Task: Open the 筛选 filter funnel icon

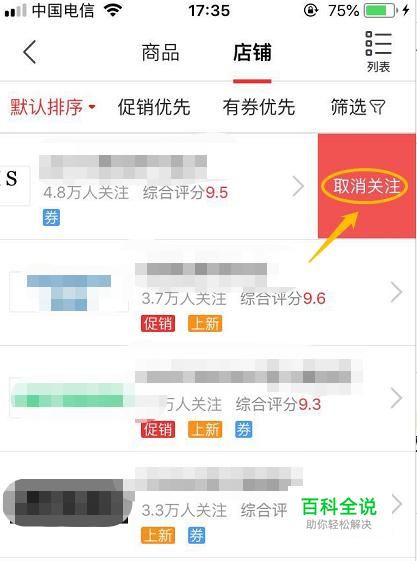Action: point(377,107)
